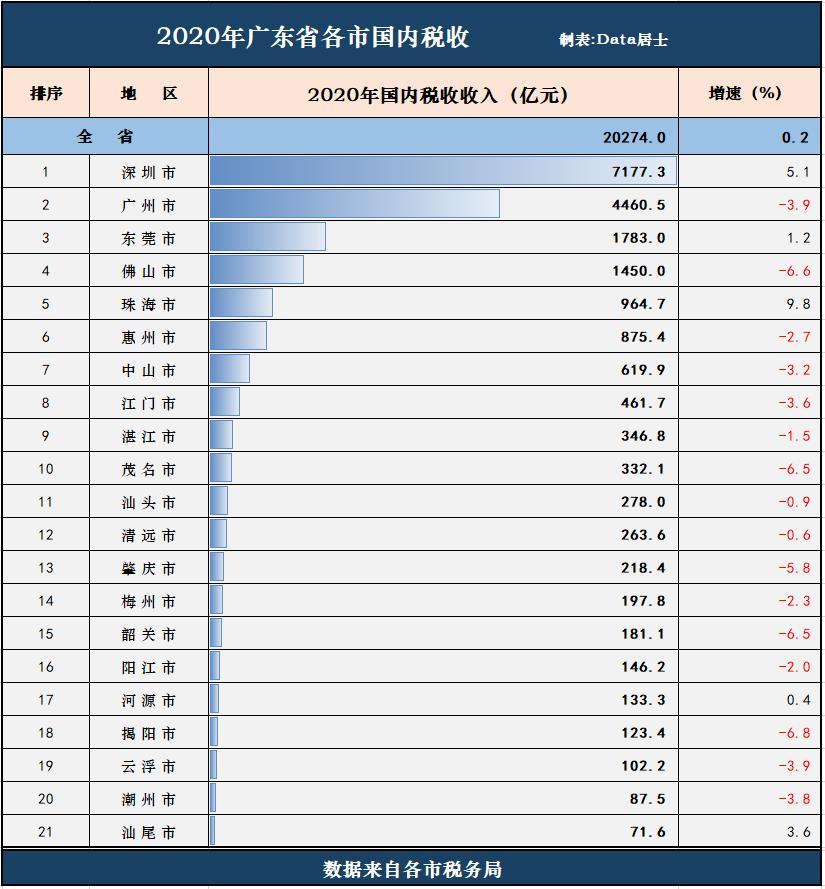Click the city name 韶关市
This screenshot has width=825, height=889.
coord(149,634)
